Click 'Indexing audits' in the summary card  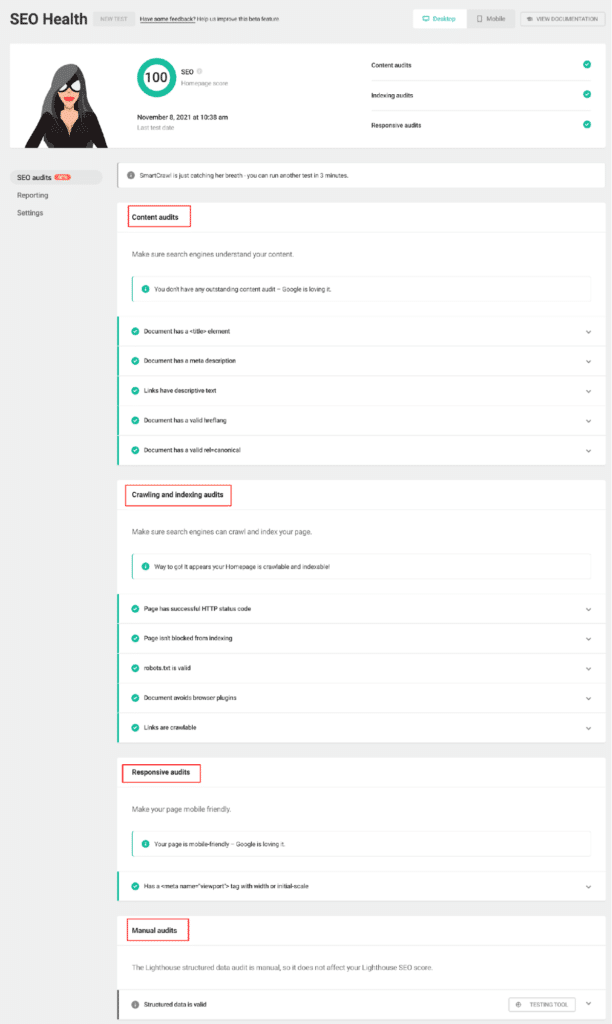(392, 95)
